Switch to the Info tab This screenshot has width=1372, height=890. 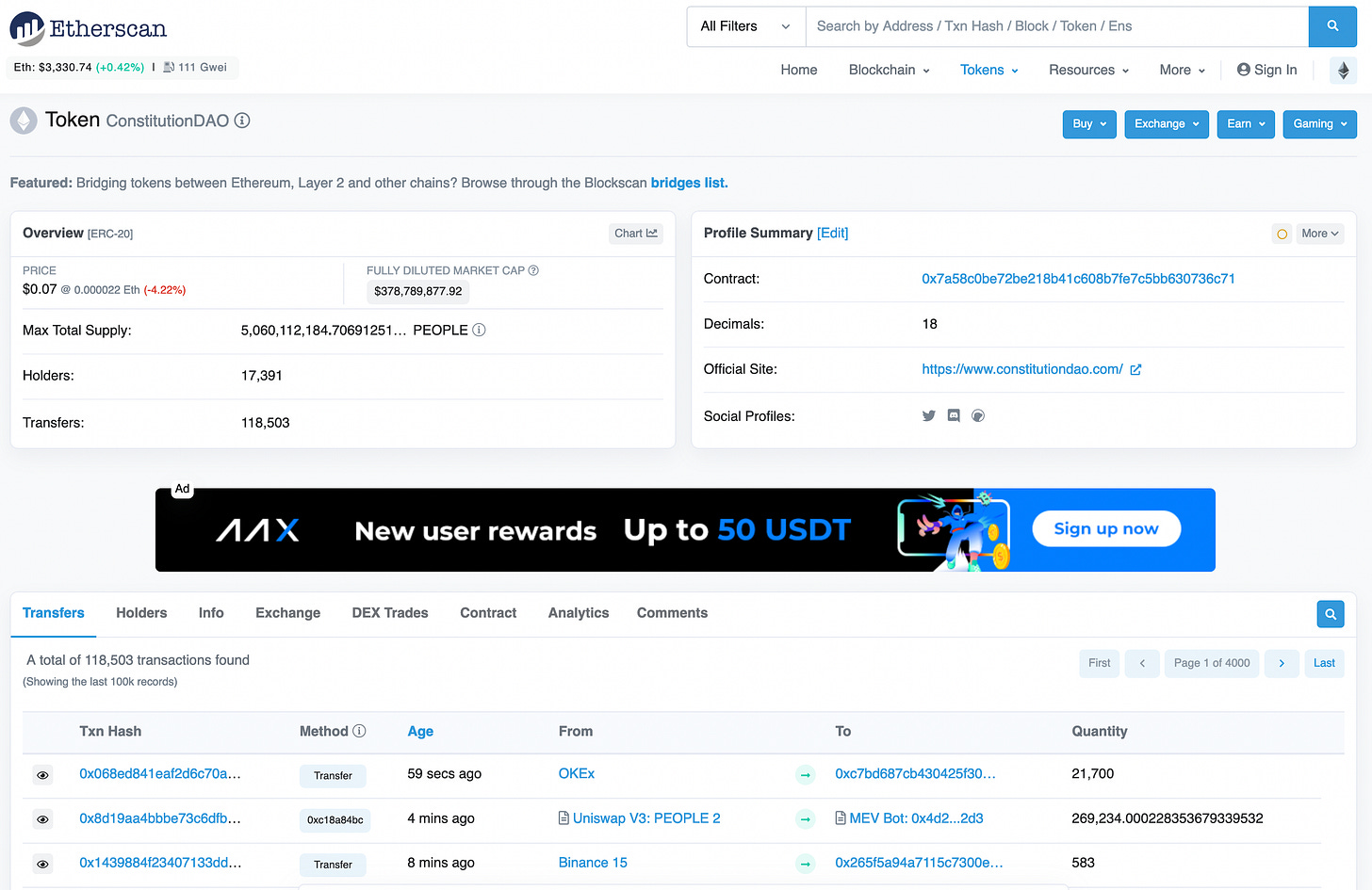pyautogui.click(x=211, y=613)
